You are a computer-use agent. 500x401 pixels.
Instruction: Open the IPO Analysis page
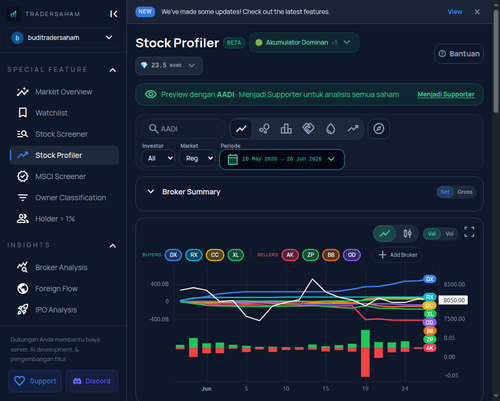point(63,310)
